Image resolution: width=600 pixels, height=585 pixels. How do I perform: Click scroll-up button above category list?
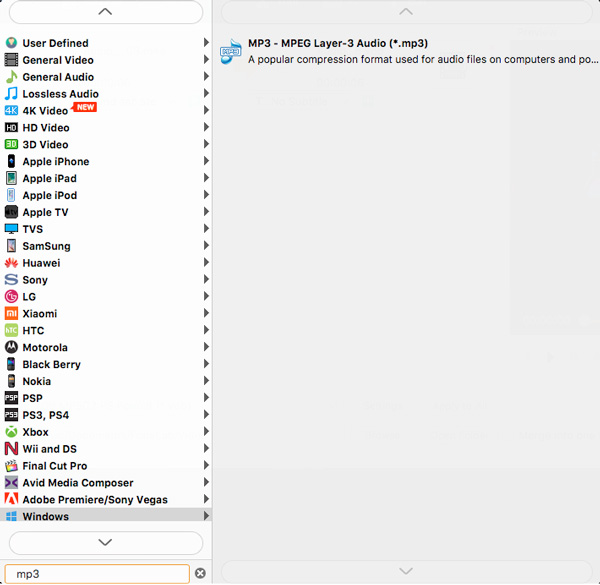click(106, 12)
